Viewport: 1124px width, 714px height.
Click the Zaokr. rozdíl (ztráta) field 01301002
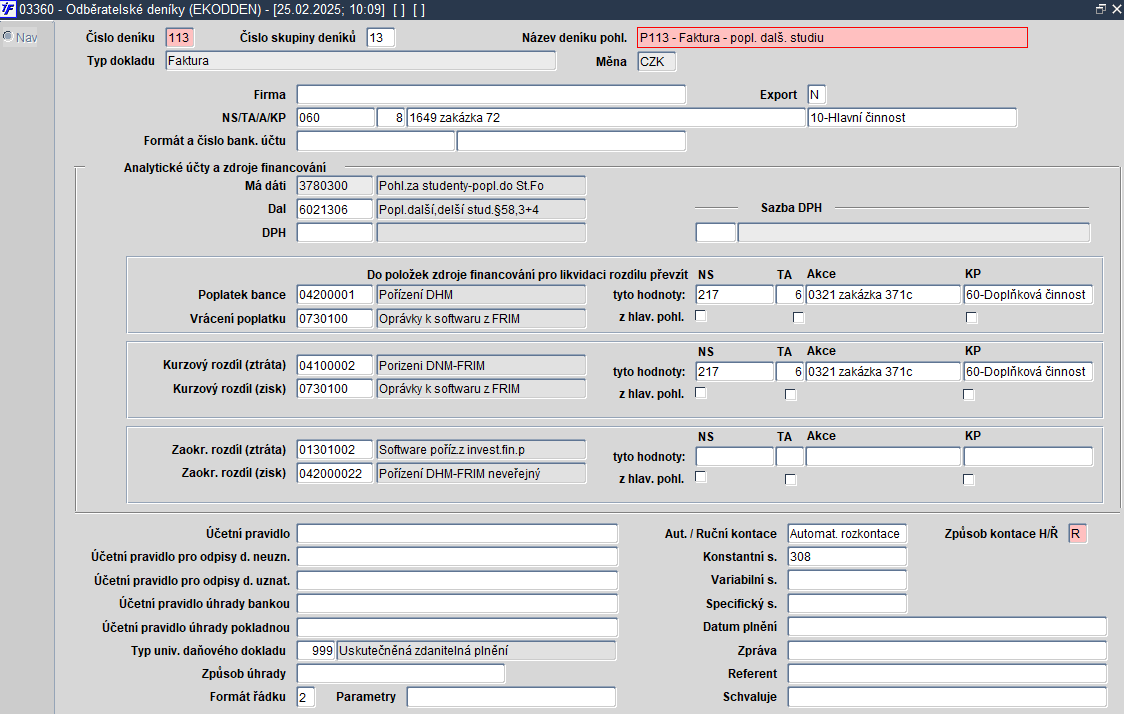pyautogui.click(x=335, y=449)
